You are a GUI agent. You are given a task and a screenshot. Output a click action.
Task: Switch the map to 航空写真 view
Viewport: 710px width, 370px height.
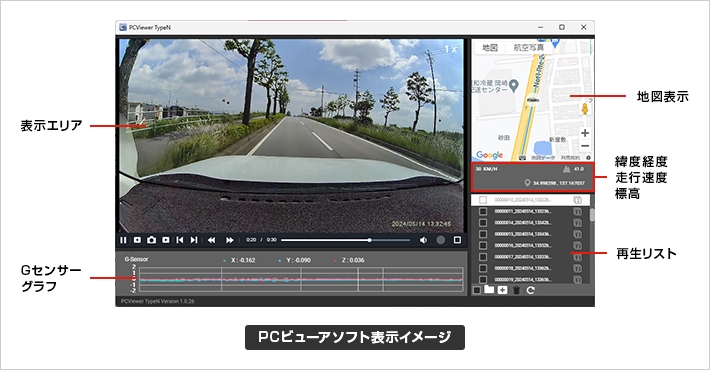tap(528, 47)
